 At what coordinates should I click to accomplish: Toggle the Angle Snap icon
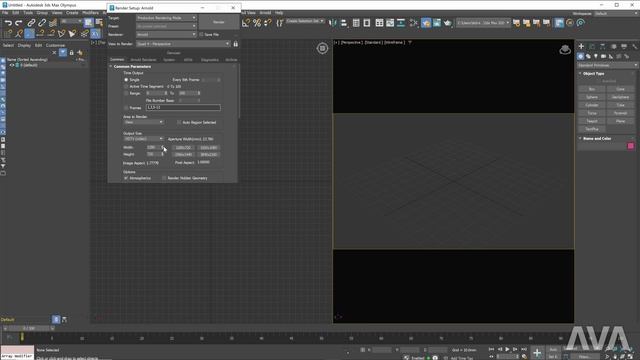tap(246, 23)
